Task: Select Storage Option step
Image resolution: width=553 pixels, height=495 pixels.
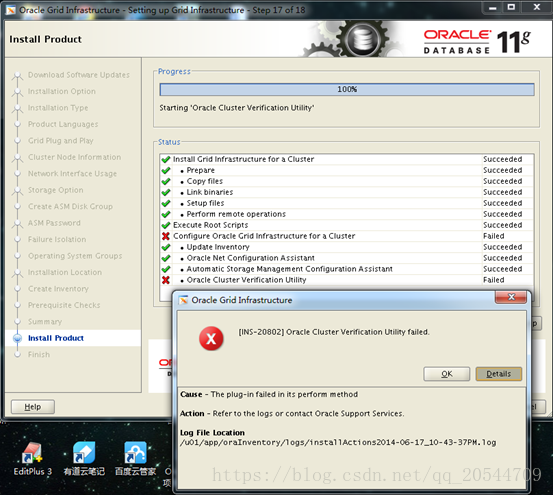Action: [x=56, y=190]
